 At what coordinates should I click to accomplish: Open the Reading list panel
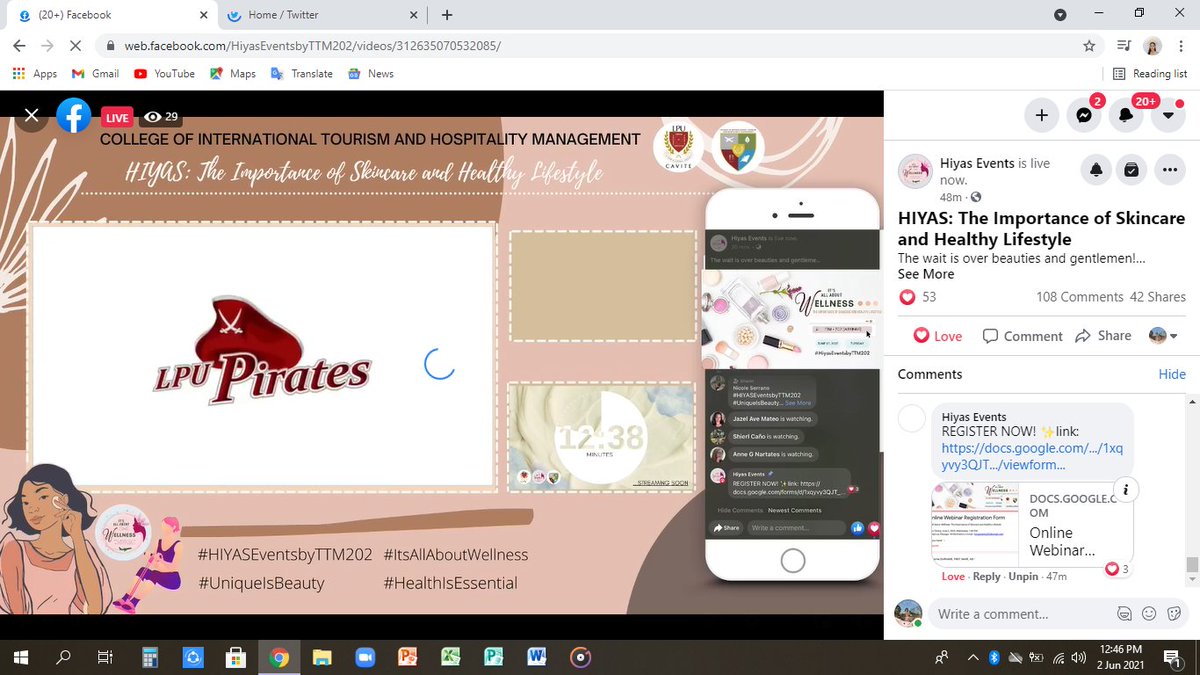click(x=1150, y=73)
